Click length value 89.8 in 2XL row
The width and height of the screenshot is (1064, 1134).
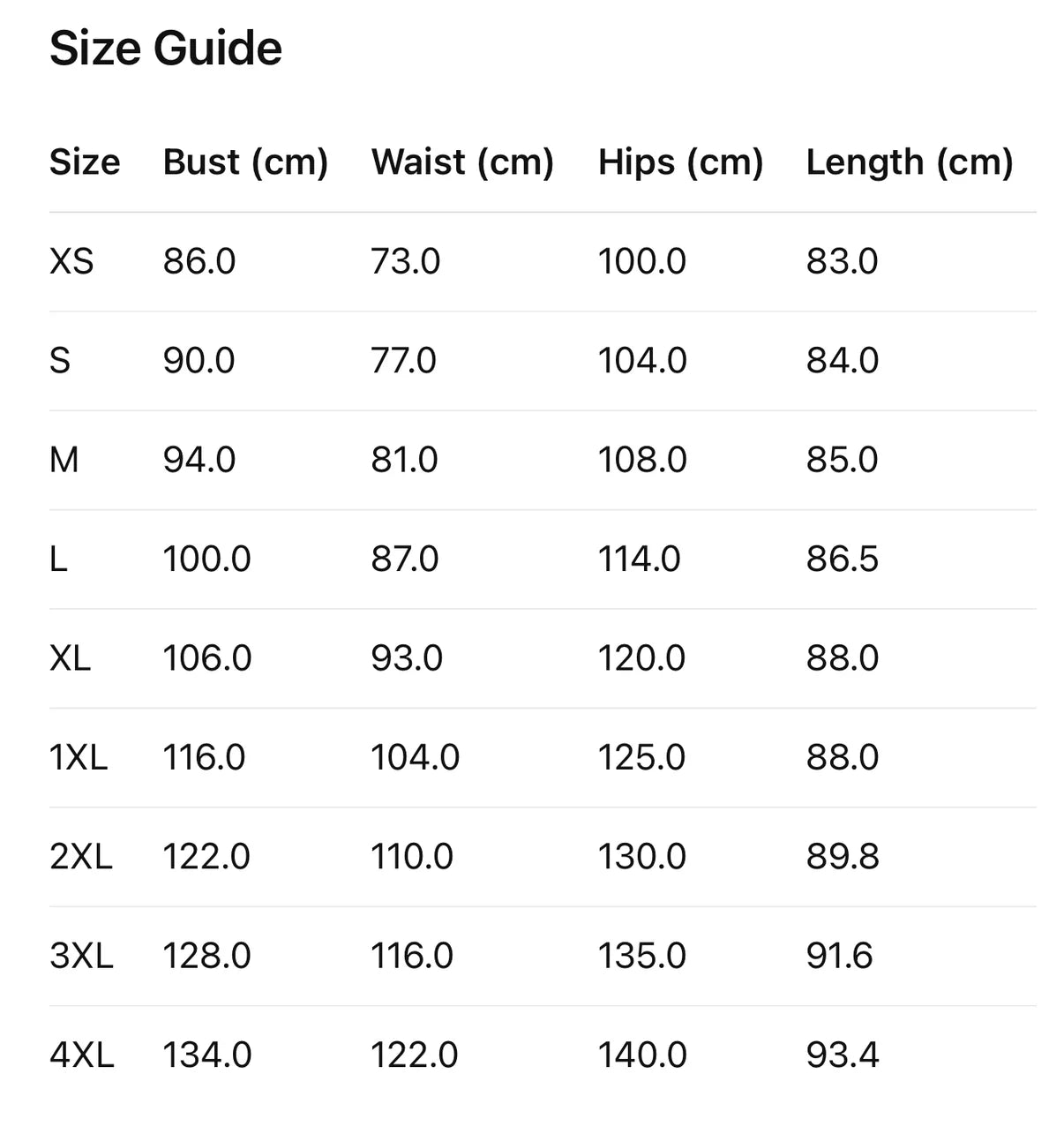pos(843,857)
